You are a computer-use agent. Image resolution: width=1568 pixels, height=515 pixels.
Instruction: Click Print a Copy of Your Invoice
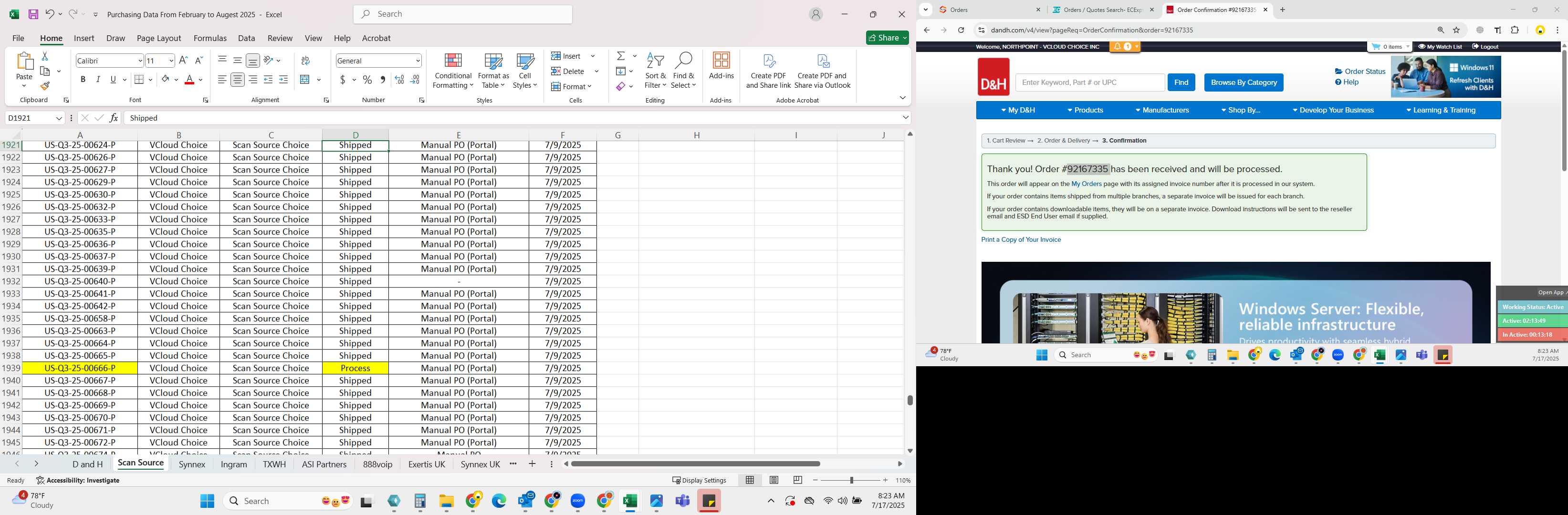[1021, 239]
